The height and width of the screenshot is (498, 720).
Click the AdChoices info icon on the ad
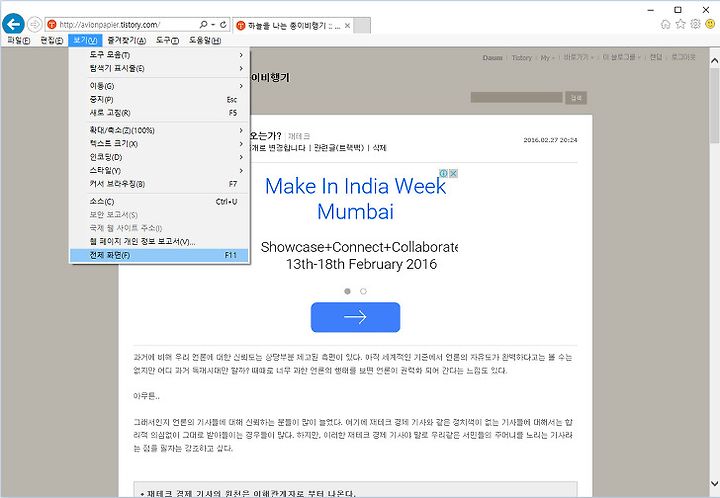pos(444,173)
